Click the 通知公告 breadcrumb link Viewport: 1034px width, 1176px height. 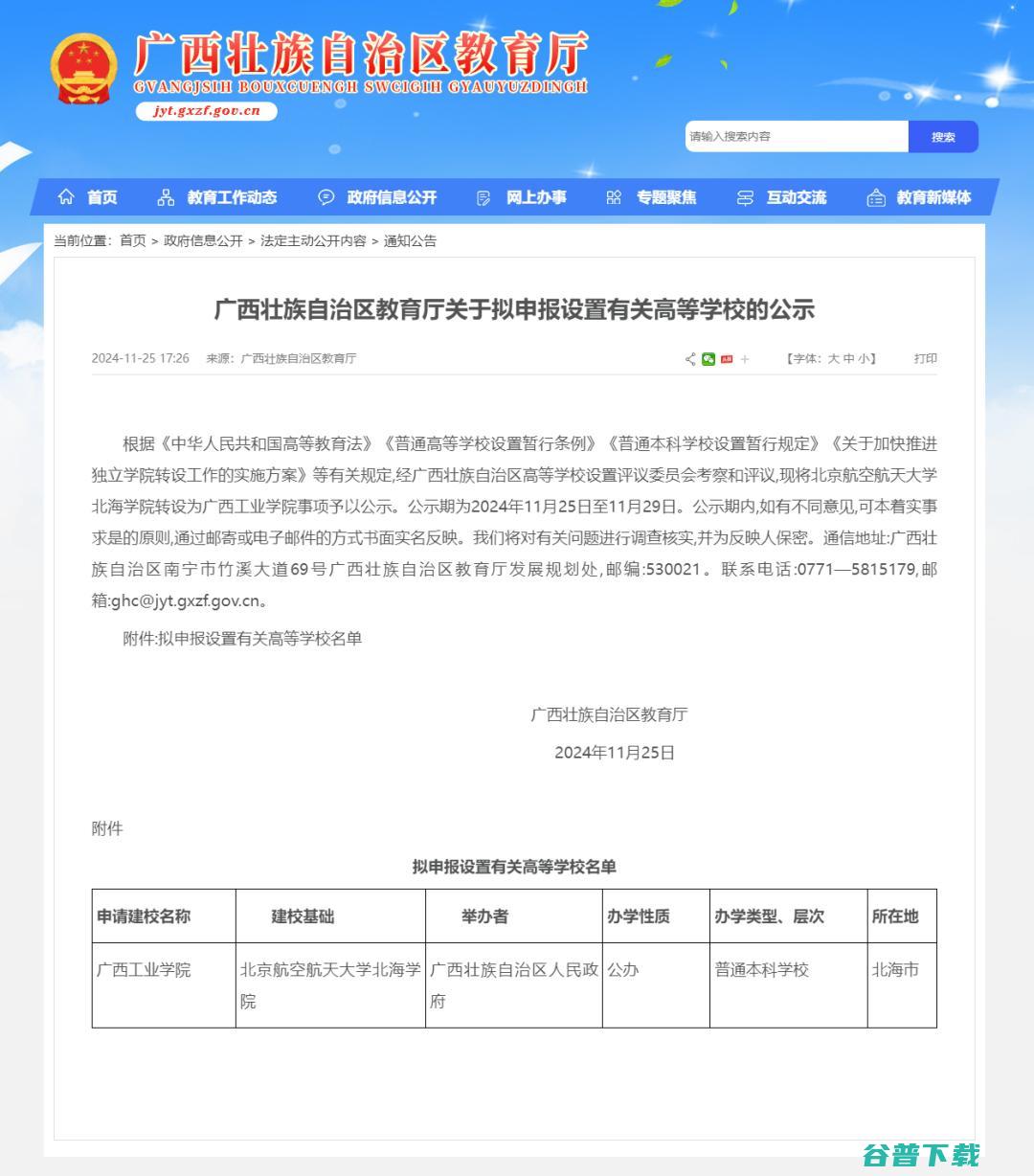(410, 240)
